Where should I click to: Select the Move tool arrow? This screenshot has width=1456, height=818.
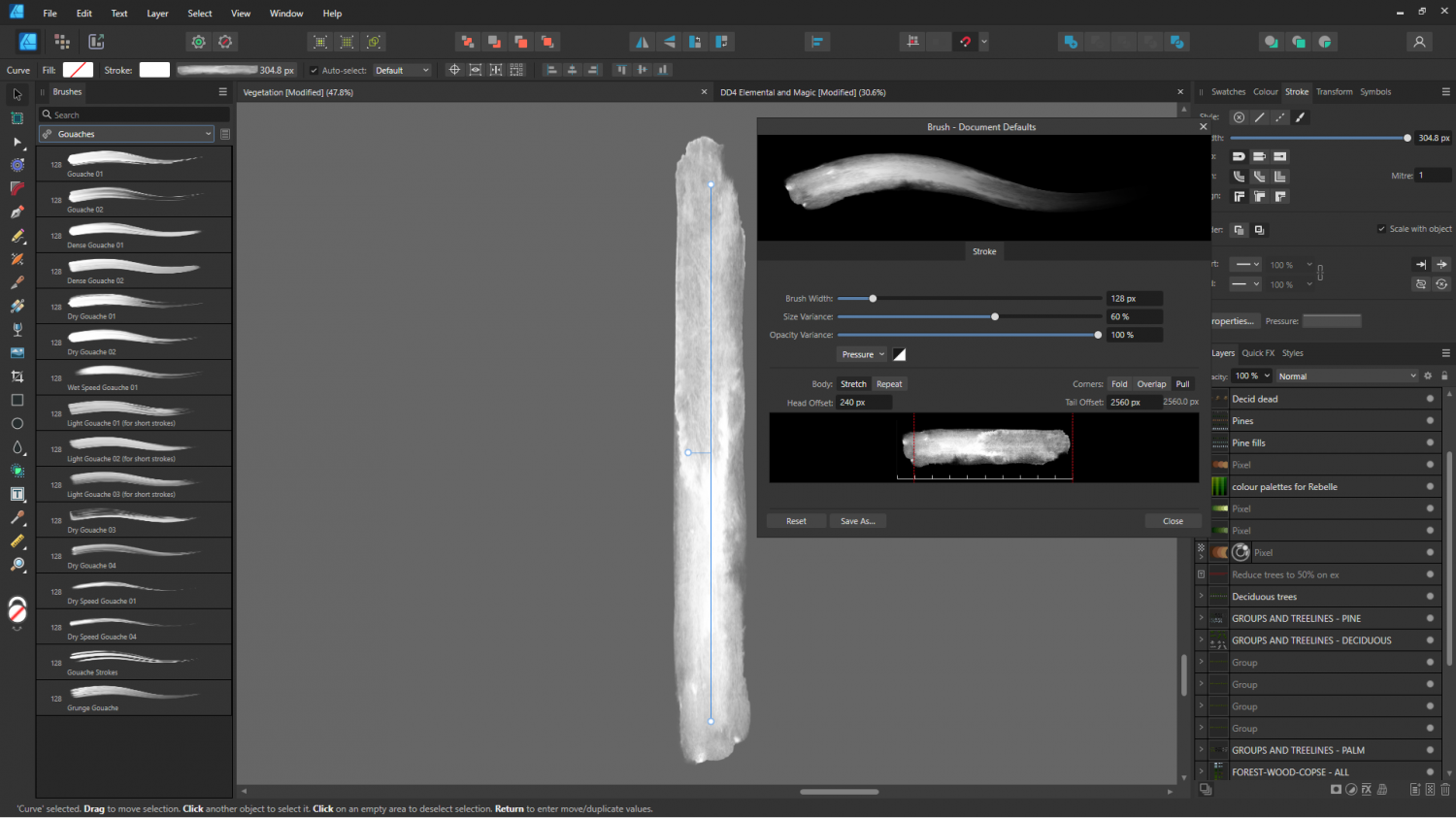(17, 95)
